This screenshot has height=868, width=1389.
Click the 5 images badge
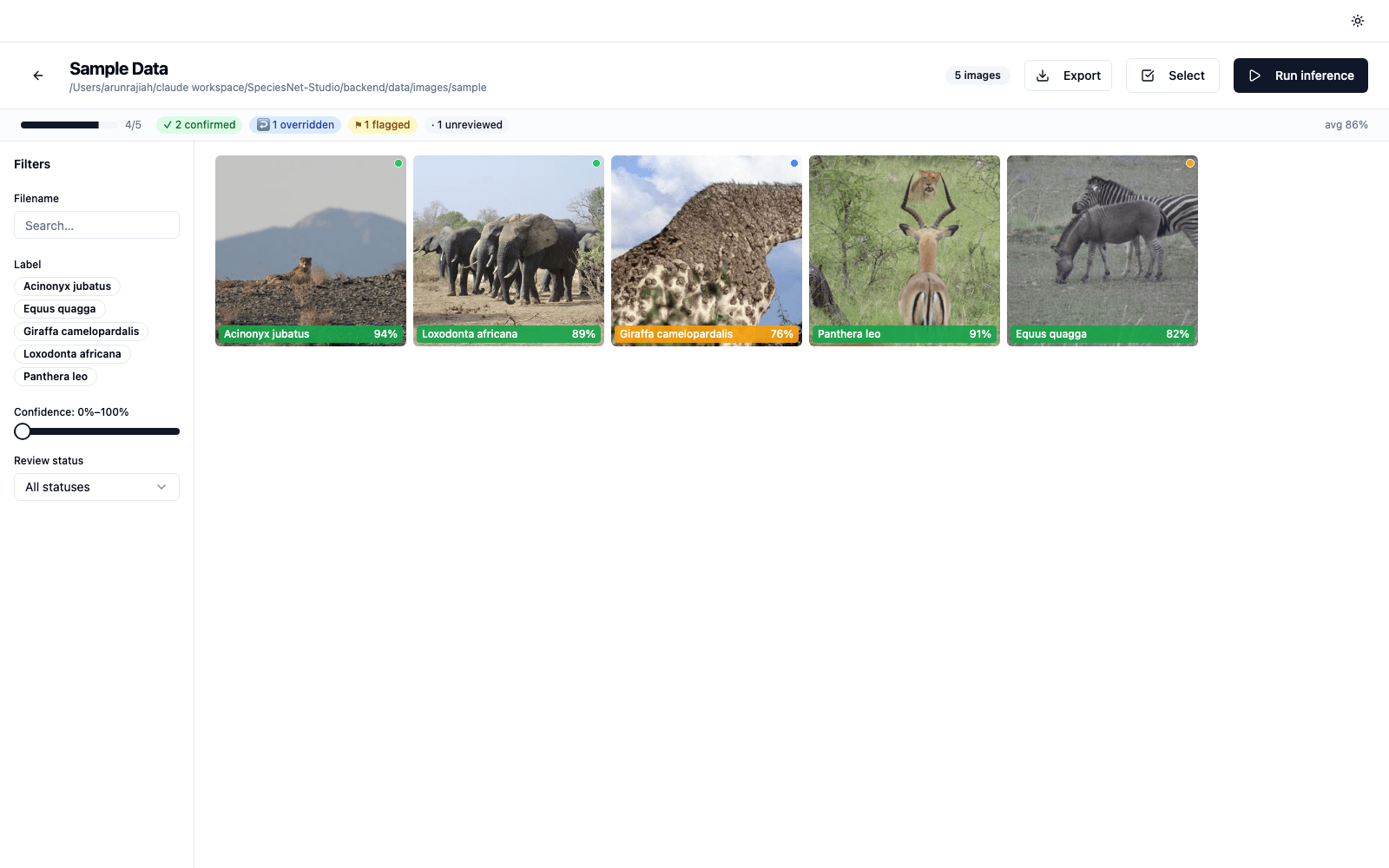[978, 76]
